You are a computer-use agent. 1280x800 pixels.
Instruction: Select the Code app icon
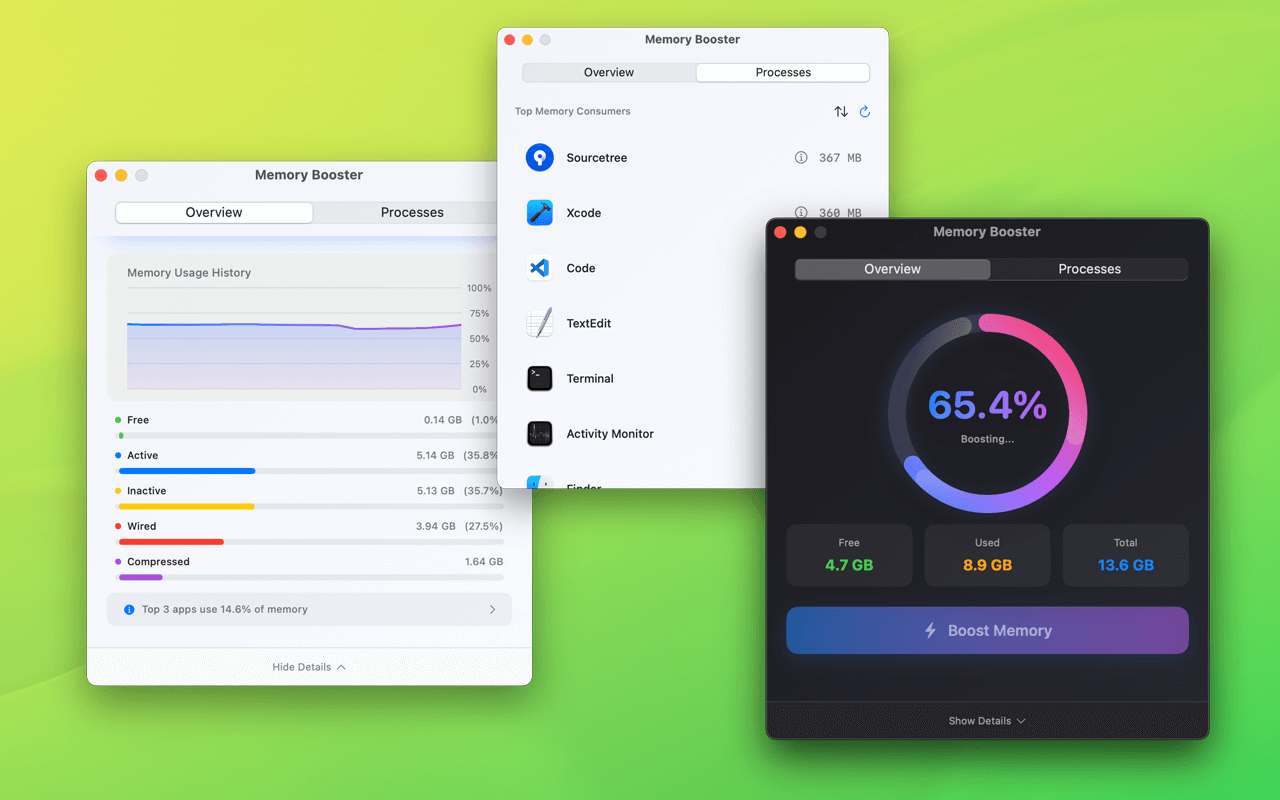tap(539, 267)
